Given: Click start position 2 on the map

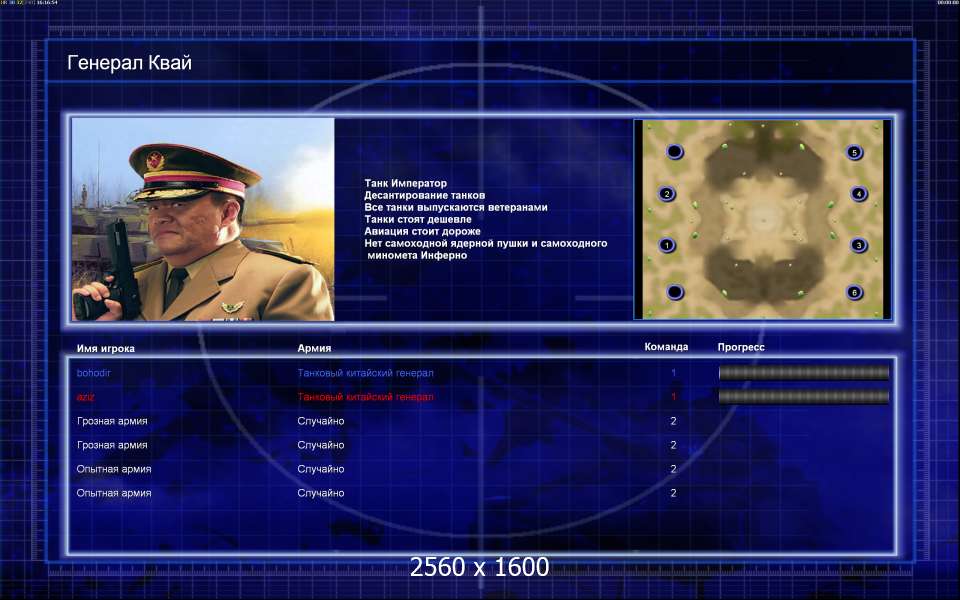Looking at the screenshot, I should click(667, 194).
